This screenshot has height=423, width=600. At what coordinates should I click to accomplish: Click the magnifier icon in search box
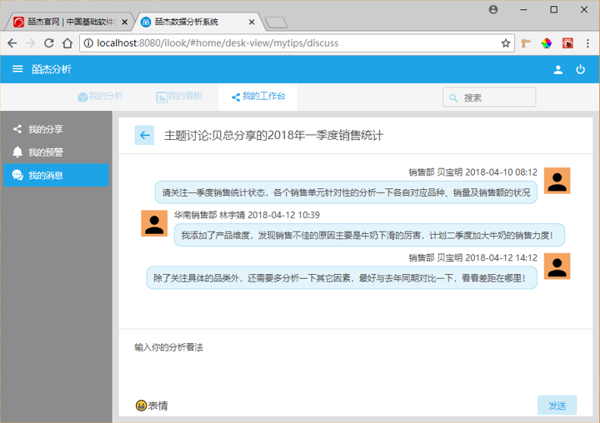(453, 98)
